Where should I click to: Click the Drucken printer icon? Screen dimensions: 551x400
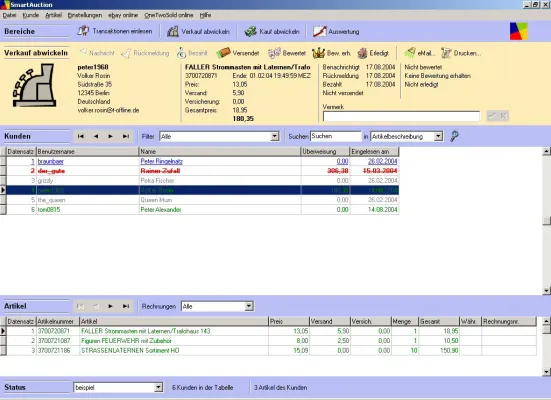(446, 53)
